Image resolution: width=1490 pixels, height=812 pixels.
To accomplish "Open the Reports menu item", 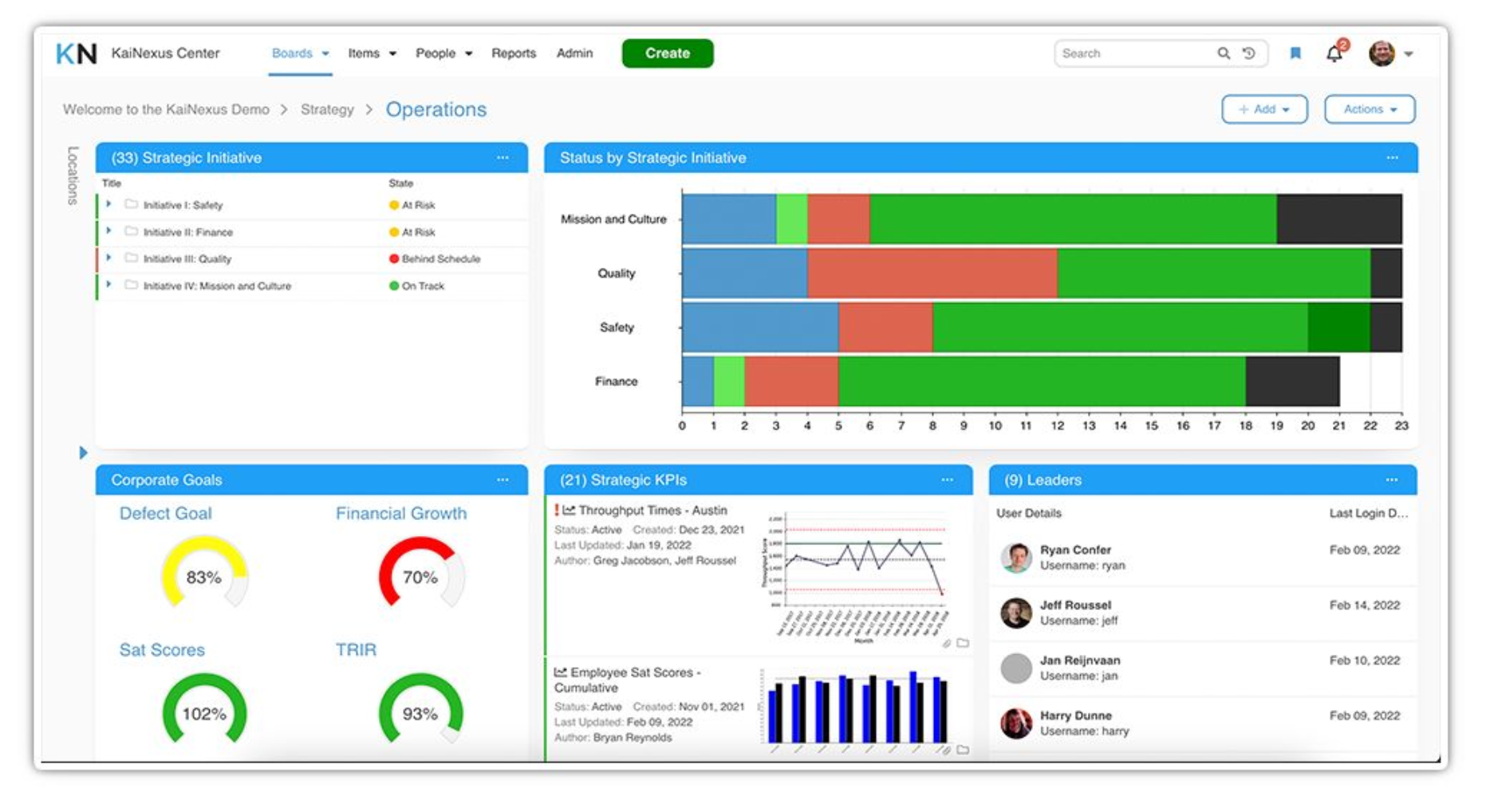I will (x=514, y=53).
